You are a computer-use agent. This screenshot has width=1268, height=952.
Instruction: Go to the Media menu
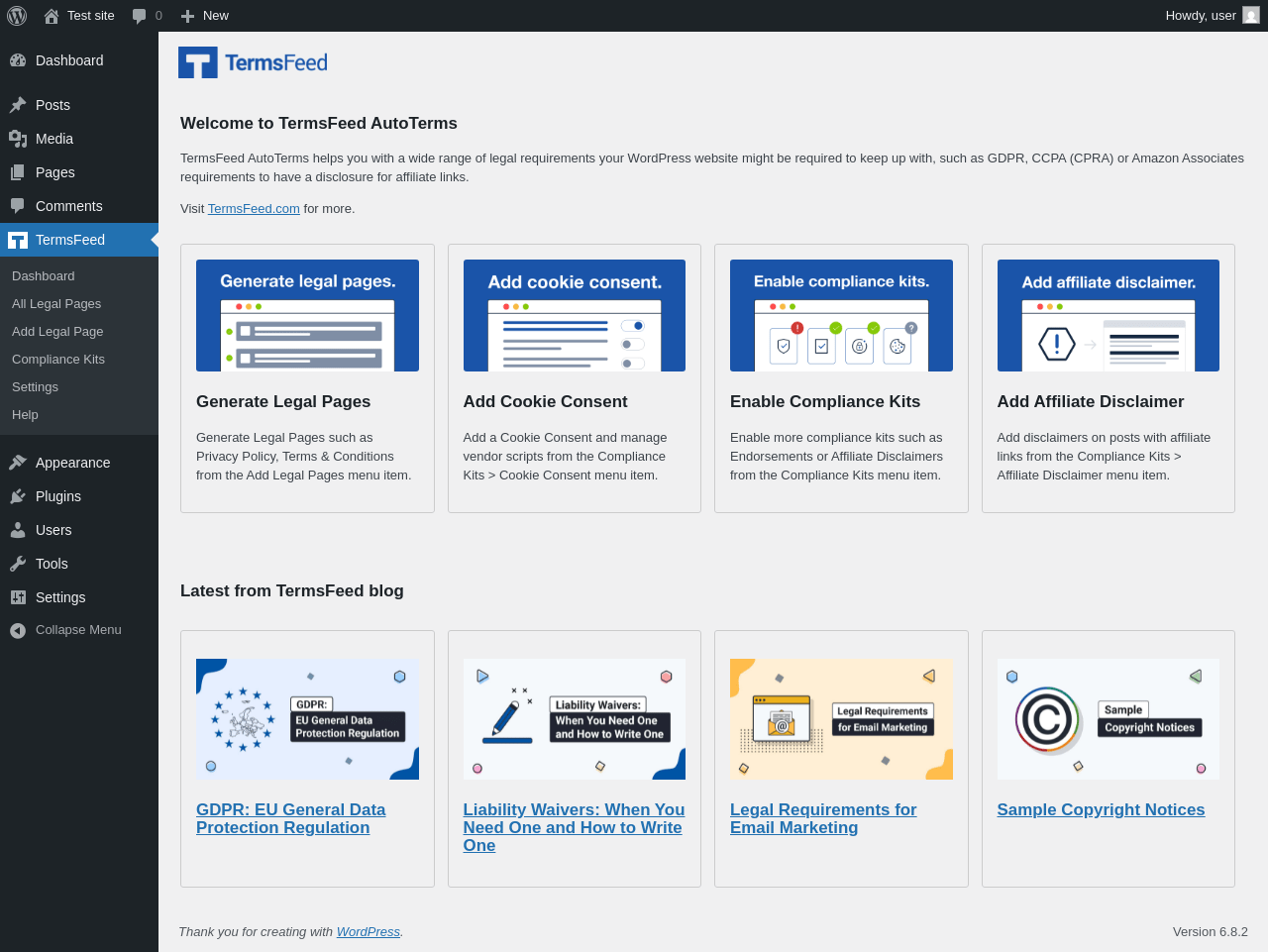(79, 139)
